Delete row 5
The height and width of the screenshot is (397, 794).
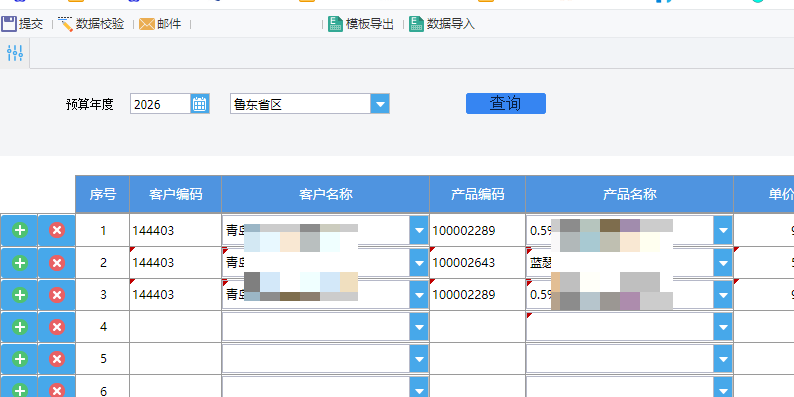pyautogui.click(x=57, y=359)
